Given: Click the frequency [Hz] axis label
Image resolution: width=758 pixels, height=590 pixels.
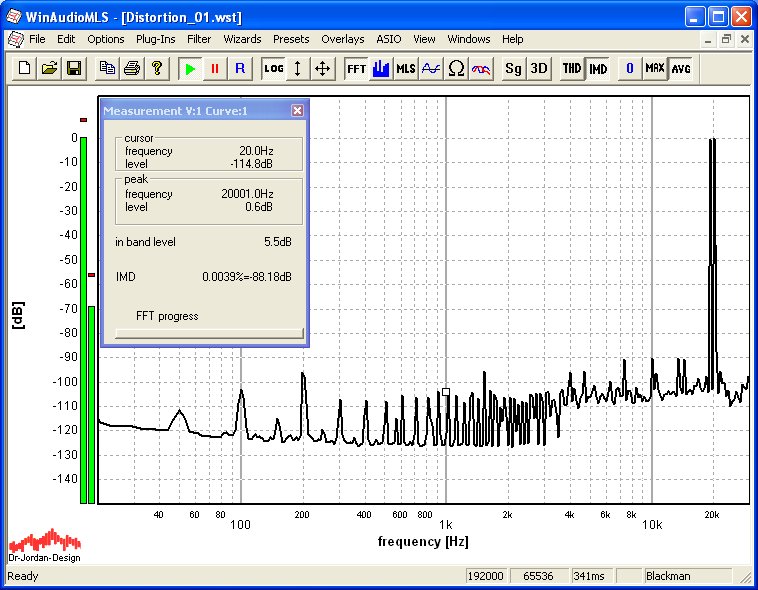Looking at the screenshot, I should [x=423, y=541].
